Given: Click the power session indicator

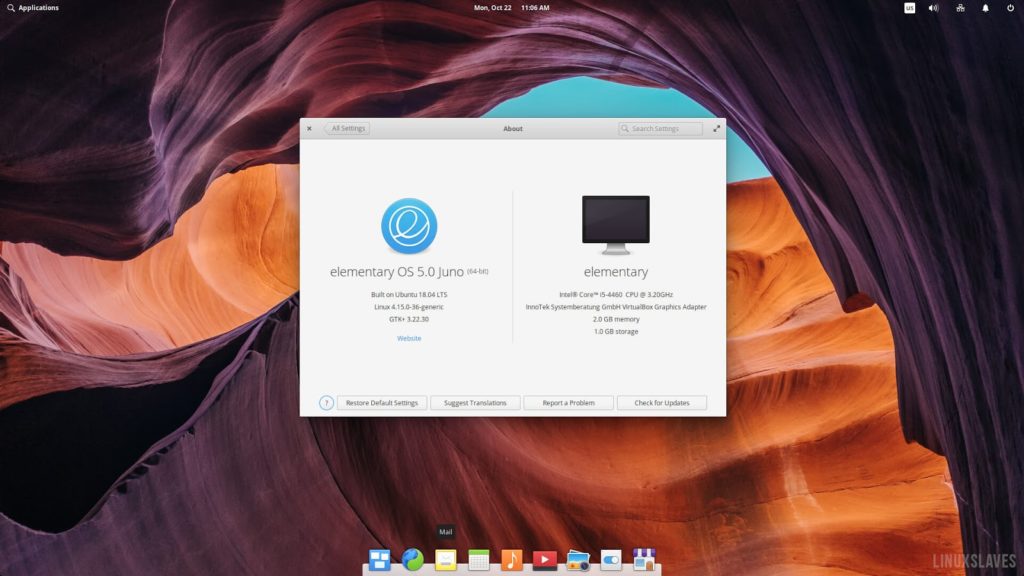Looking at the screenshot, I should click(x=1010, y=8).
